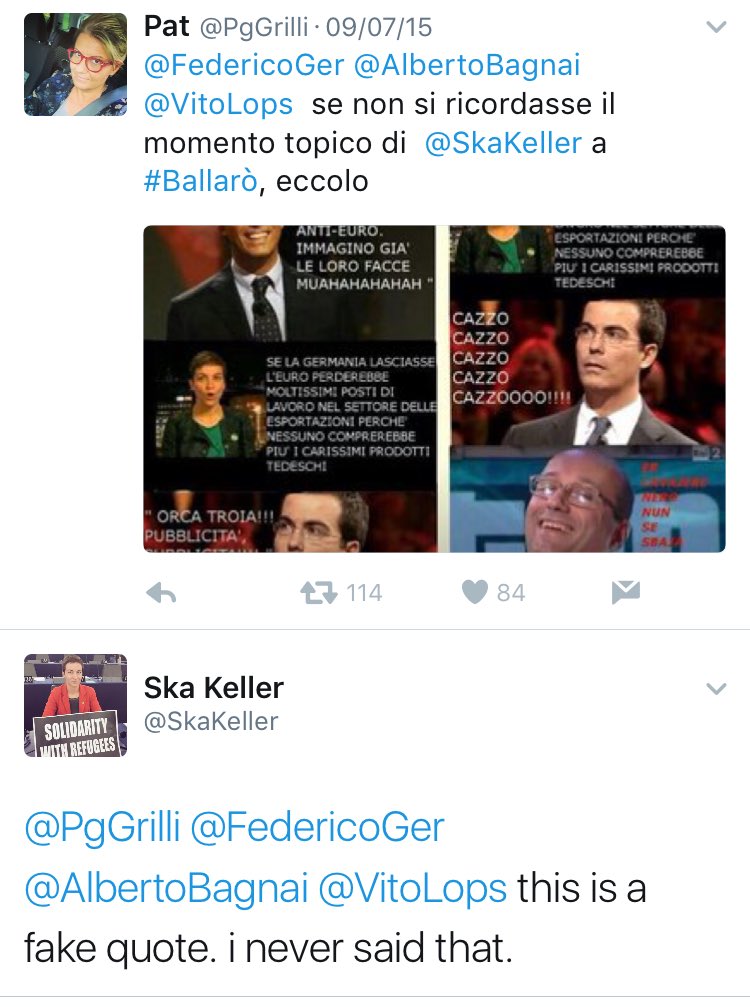Open the @VitoLops mention in Ska Keller's reply
750x1007 pixels.
[412, 889]
